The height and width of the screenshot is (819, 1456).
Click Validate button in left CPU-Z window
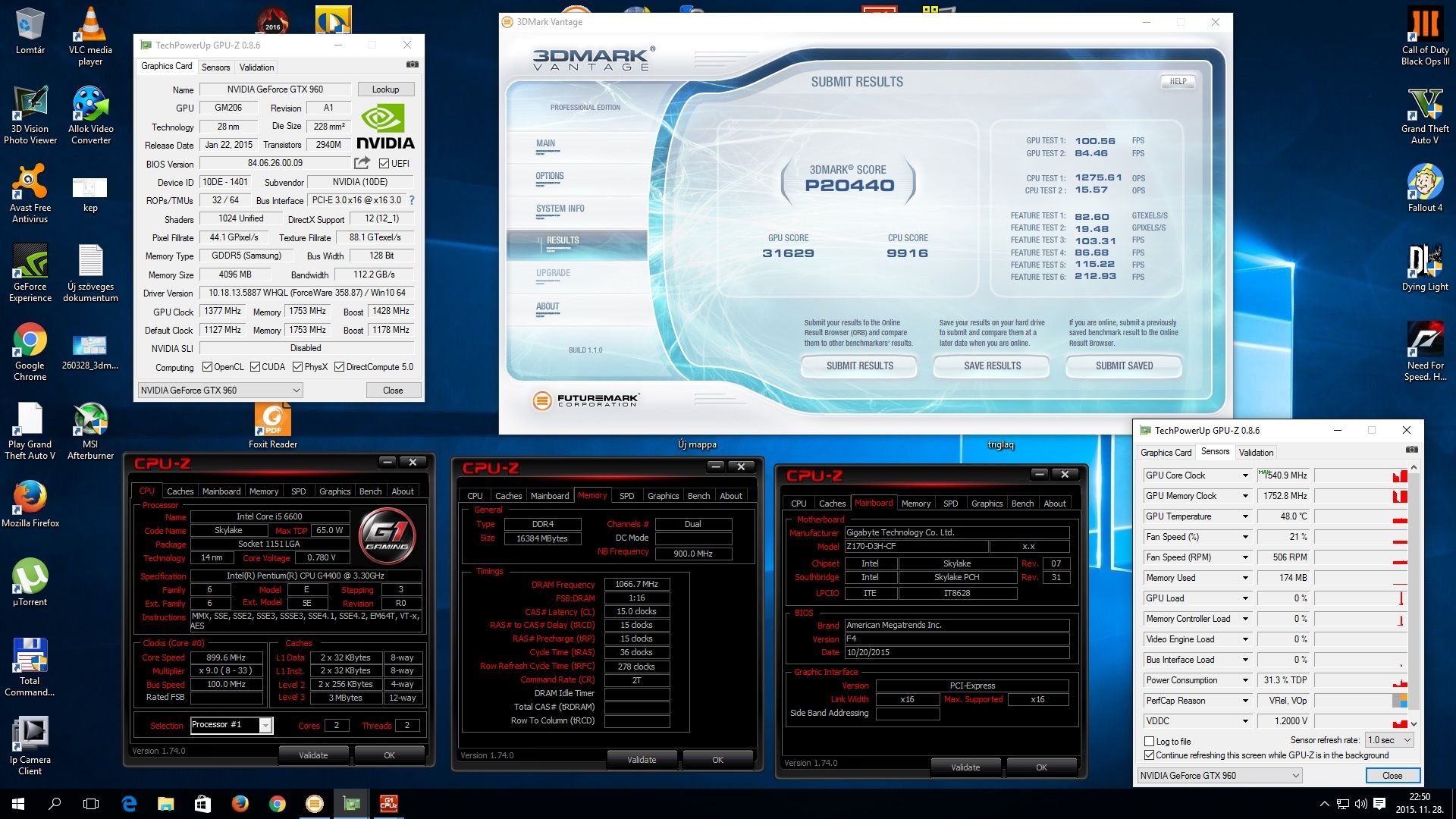[x=313, y=755]
